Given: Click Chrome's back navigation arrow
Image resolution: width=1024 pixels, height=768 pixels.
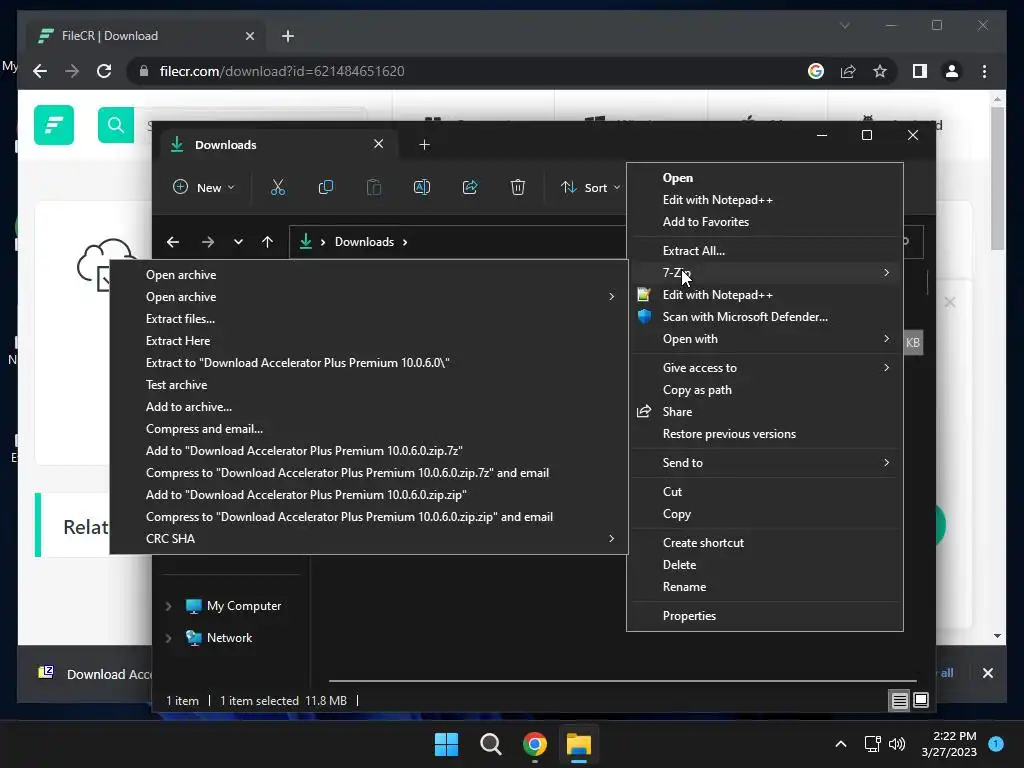Looking at the screenshot, I should click(40, 71).
